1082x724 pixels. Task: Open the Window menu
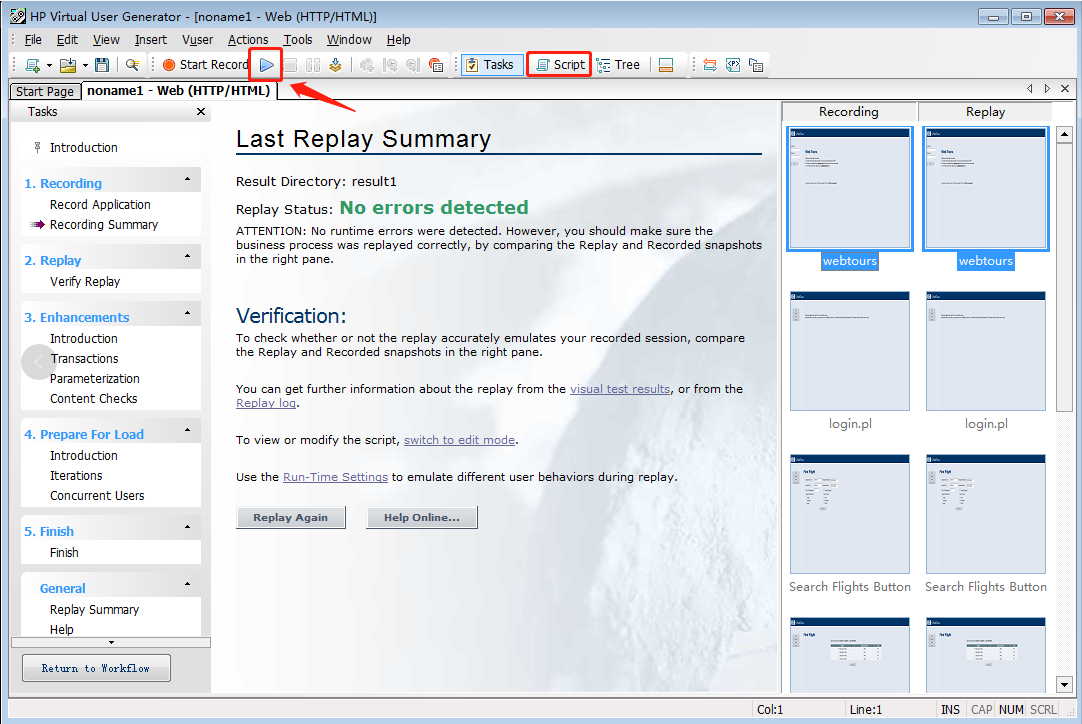[349, 39]
